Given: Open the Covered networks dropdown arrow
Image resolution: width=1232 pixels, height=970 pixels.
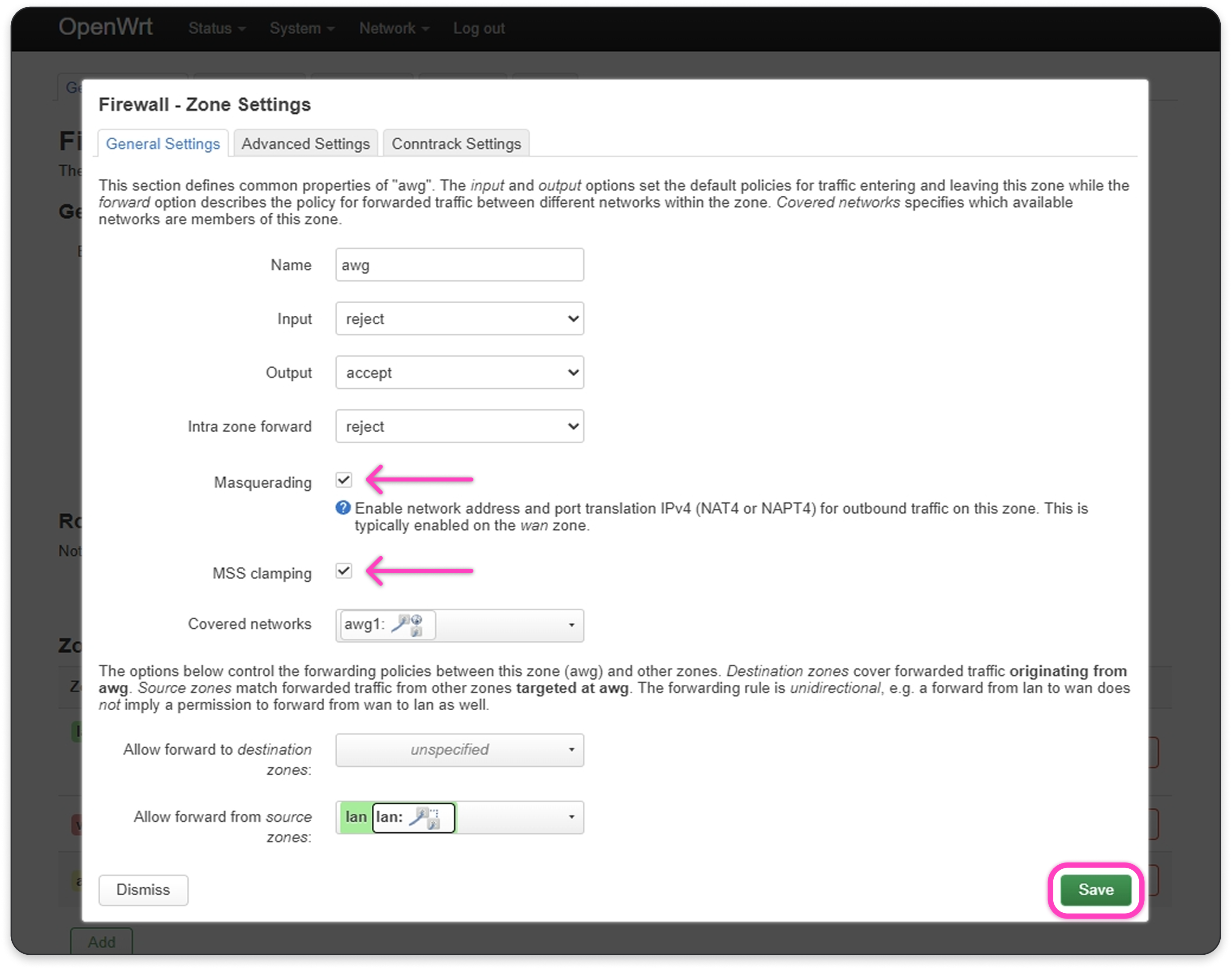Looking at the screenshot, I should (571, 625).
